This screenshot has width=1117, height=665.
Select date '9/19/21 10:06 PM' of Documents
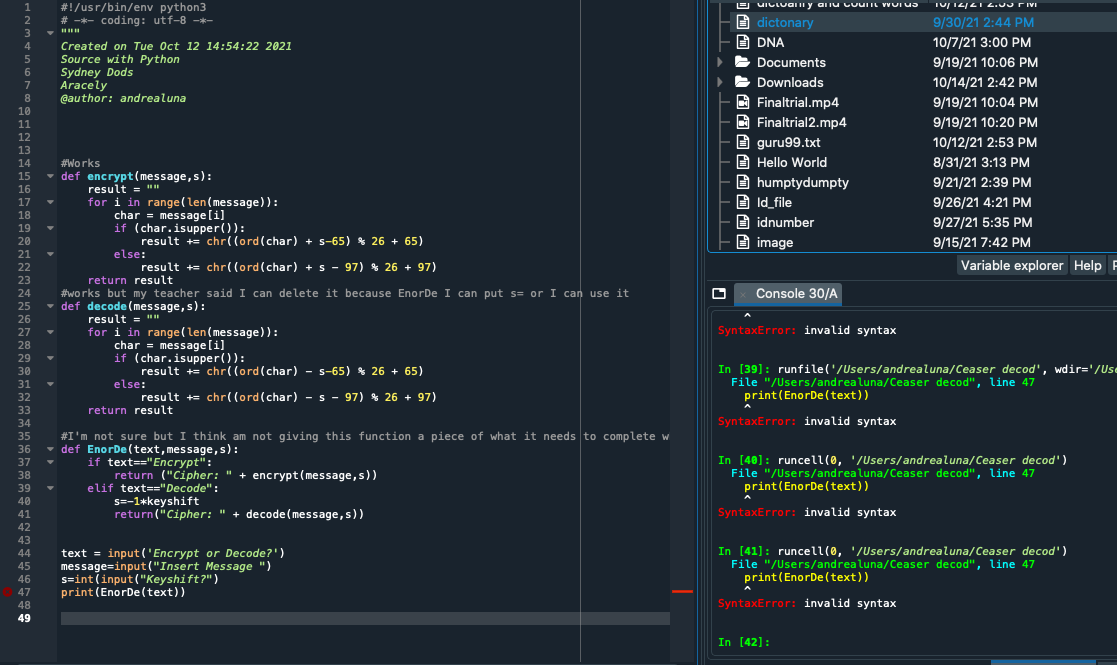[x=985, y=62]
